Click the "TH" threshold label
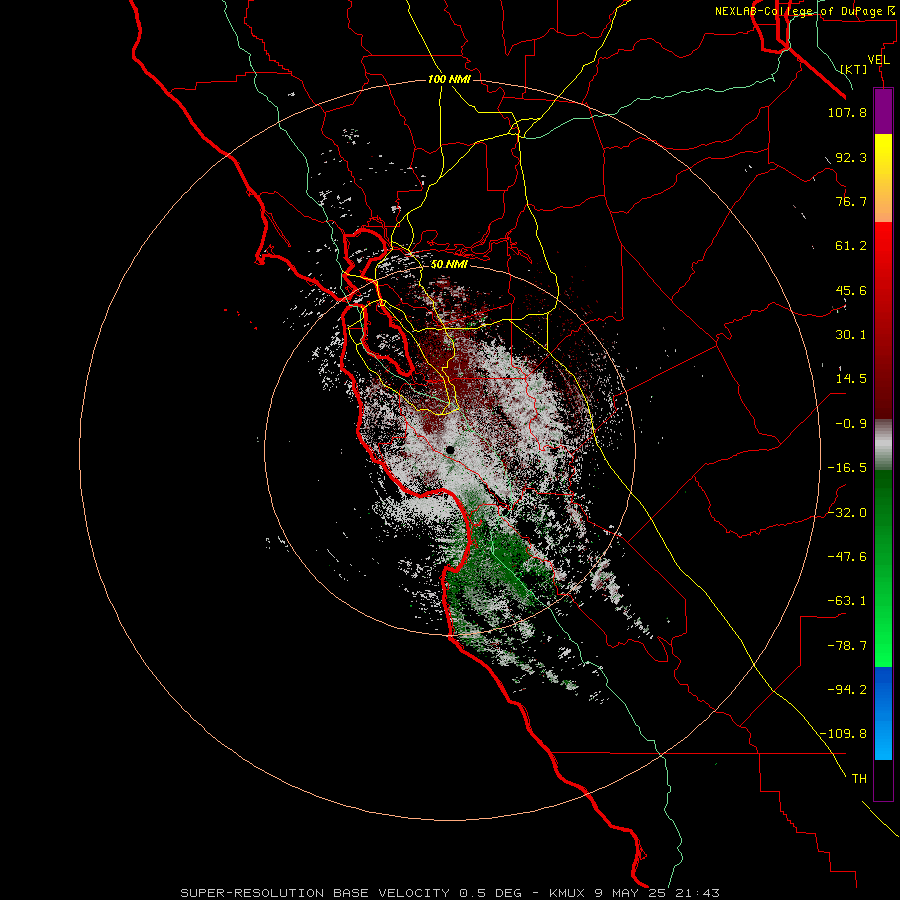900x900 pixels. 859,779
